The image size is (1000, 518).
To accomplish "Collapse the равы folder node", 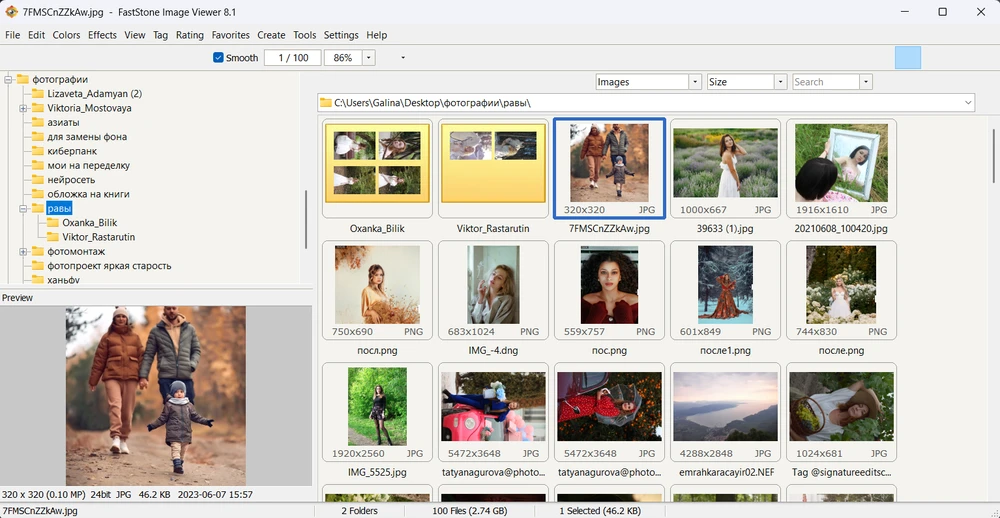I will point(23,209).
